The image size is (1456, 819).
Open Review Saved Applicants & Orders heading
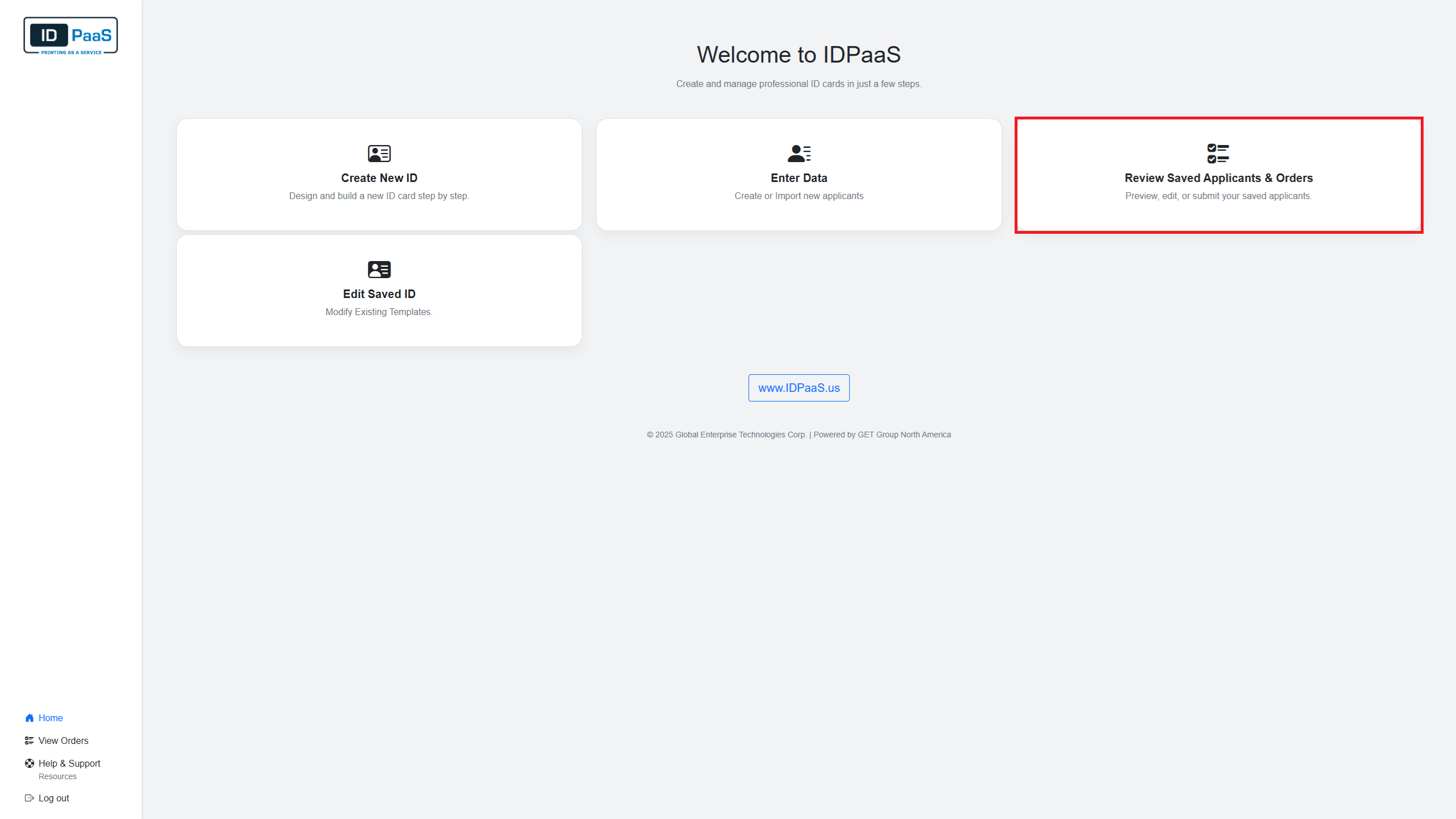tap(1218, 178)
